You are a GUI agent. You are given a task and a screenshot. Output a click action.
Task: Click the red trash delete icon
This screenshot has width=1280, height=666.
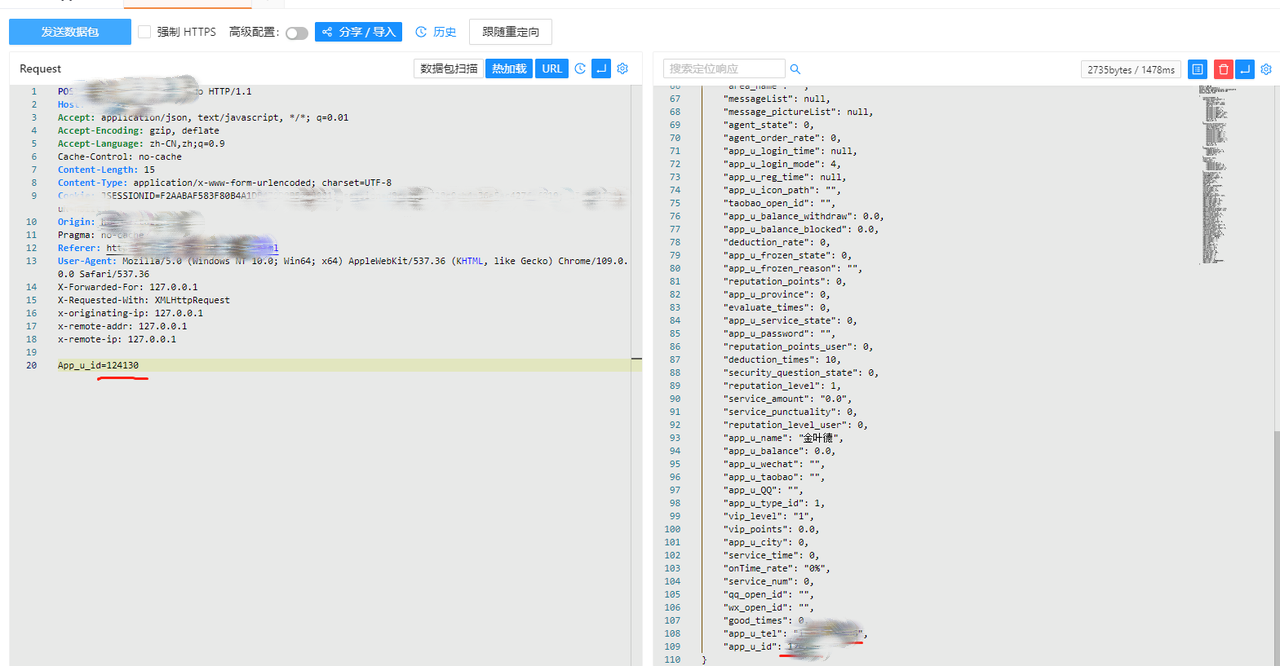[x=1223, y=69]
